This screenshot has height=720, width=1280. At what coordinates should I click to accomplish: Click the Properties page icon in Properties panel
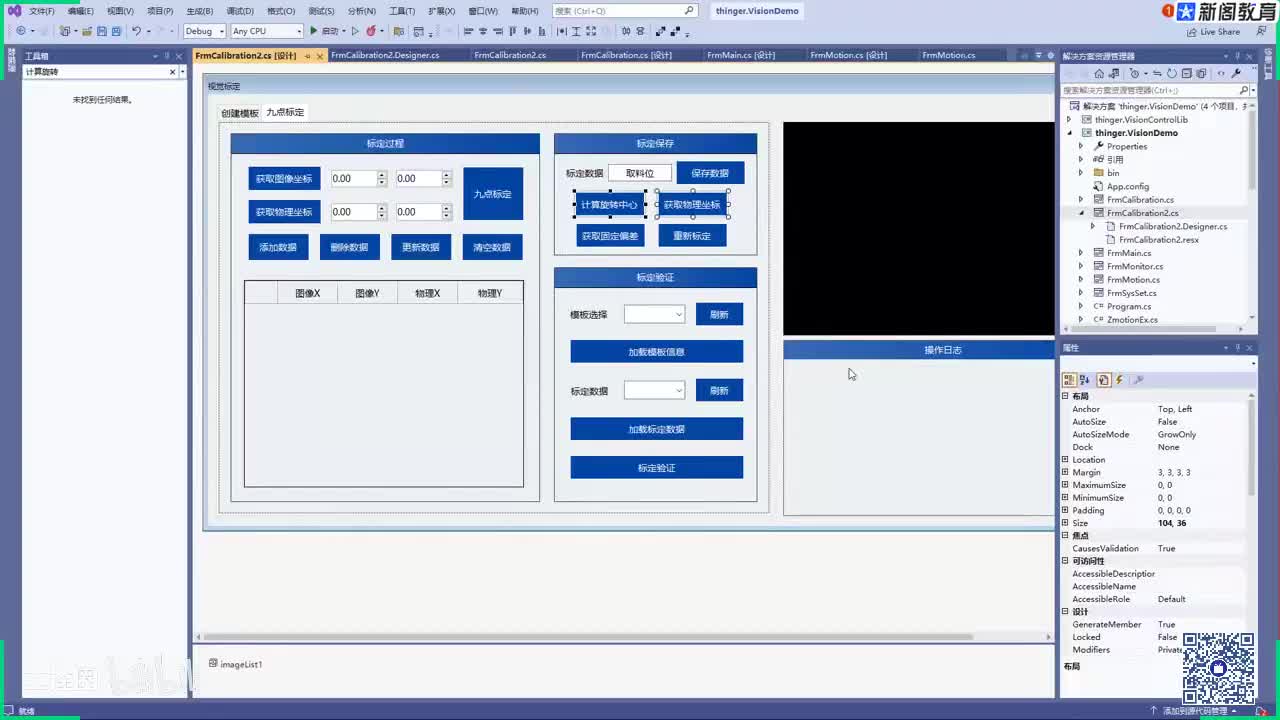(x=1104, y=380)
